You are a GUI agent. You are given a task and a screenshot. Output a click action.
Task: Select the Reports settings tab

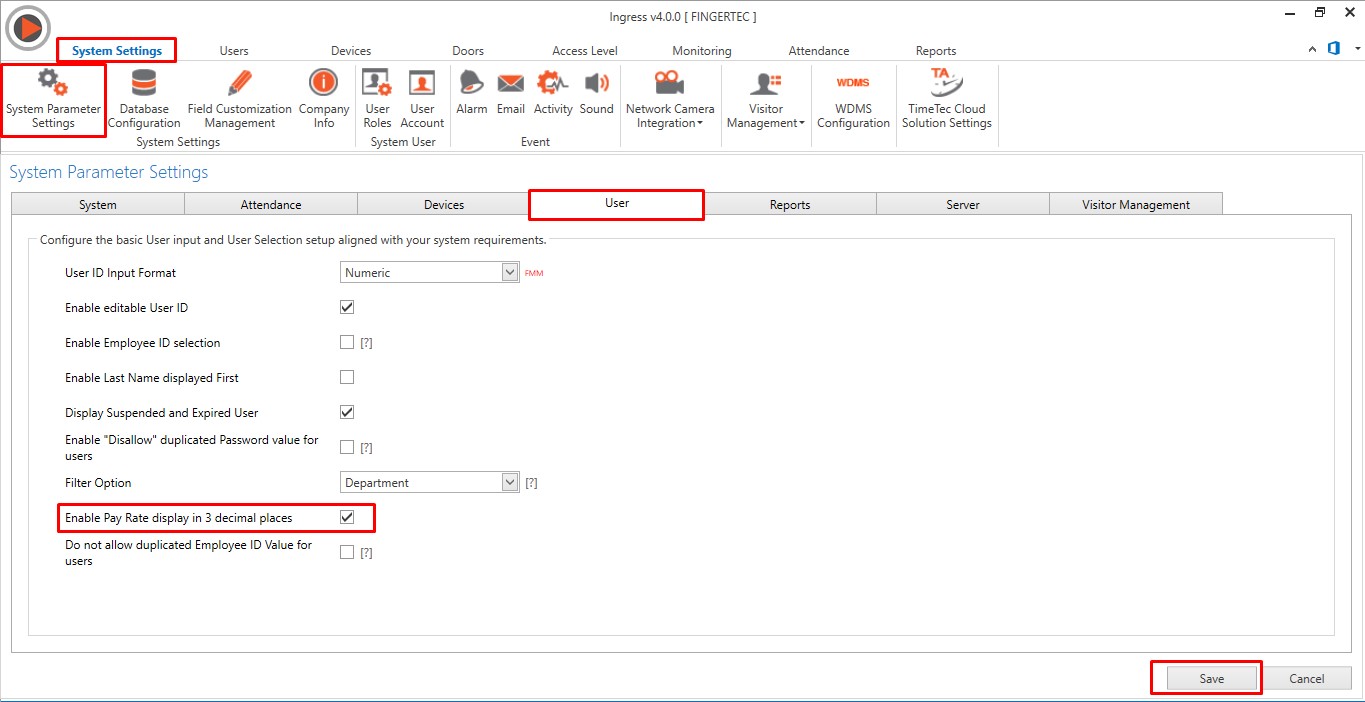tap(790, 204)
